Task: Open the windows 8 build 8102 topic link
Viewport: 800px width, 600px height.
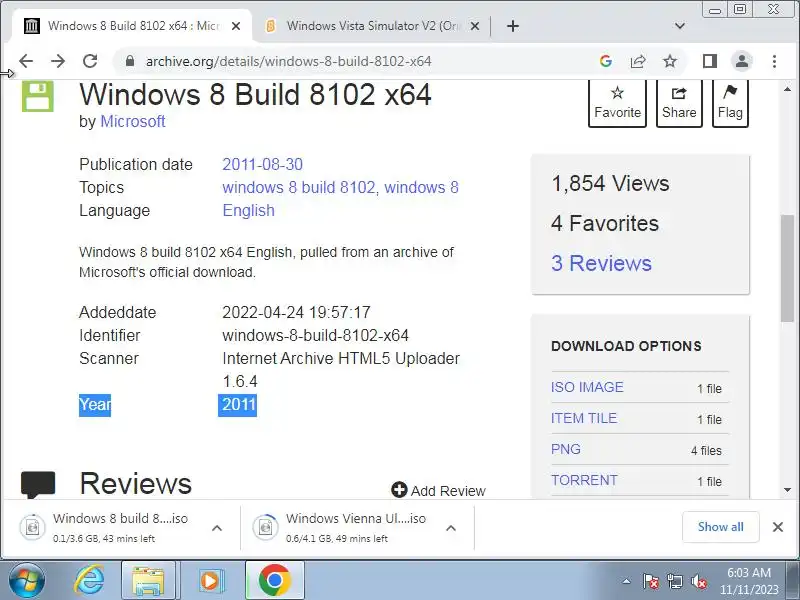Action: [x=298, y=187]
